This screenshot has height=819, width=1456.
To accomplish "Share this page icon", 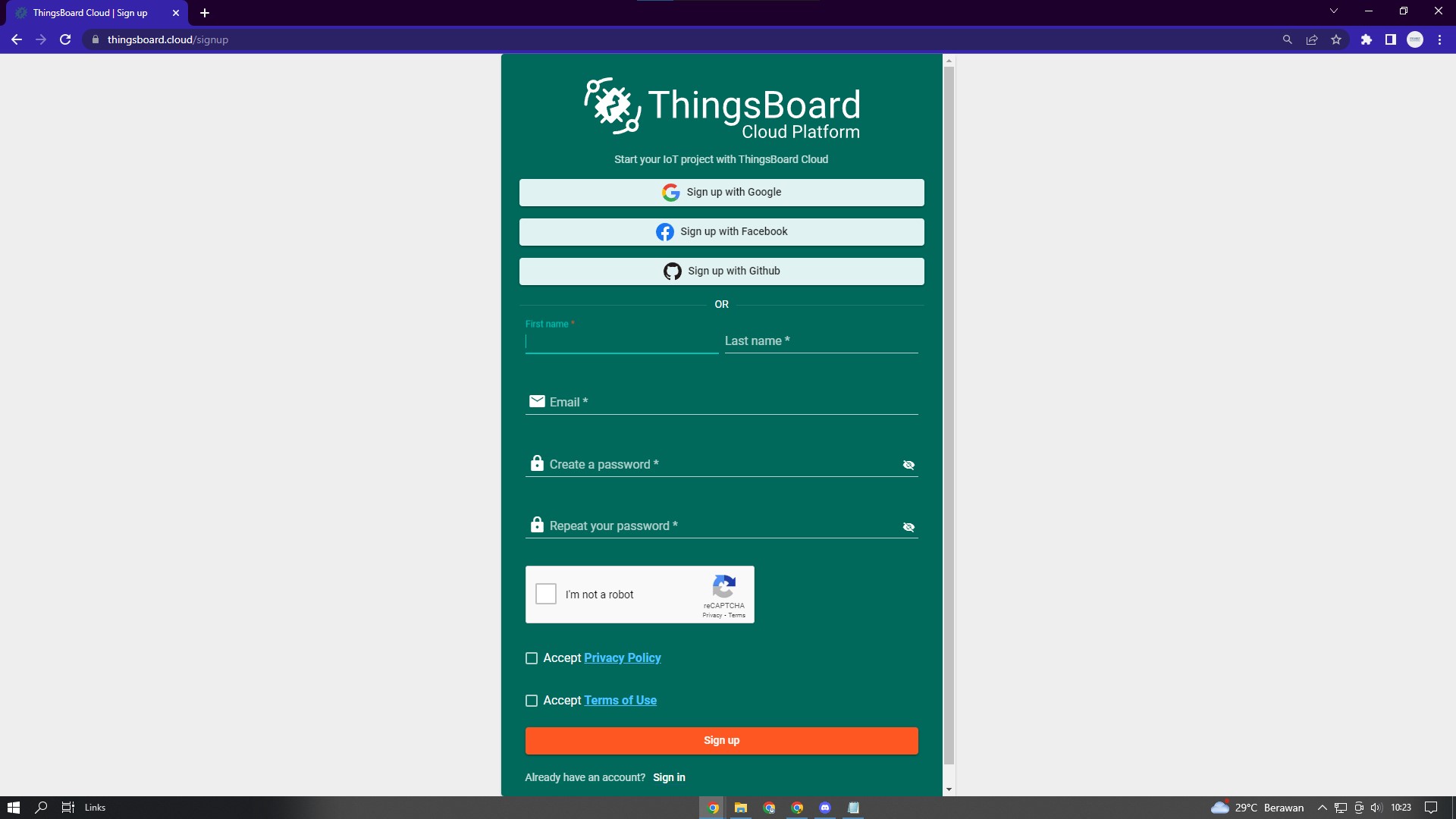I will coord(1312,39).
